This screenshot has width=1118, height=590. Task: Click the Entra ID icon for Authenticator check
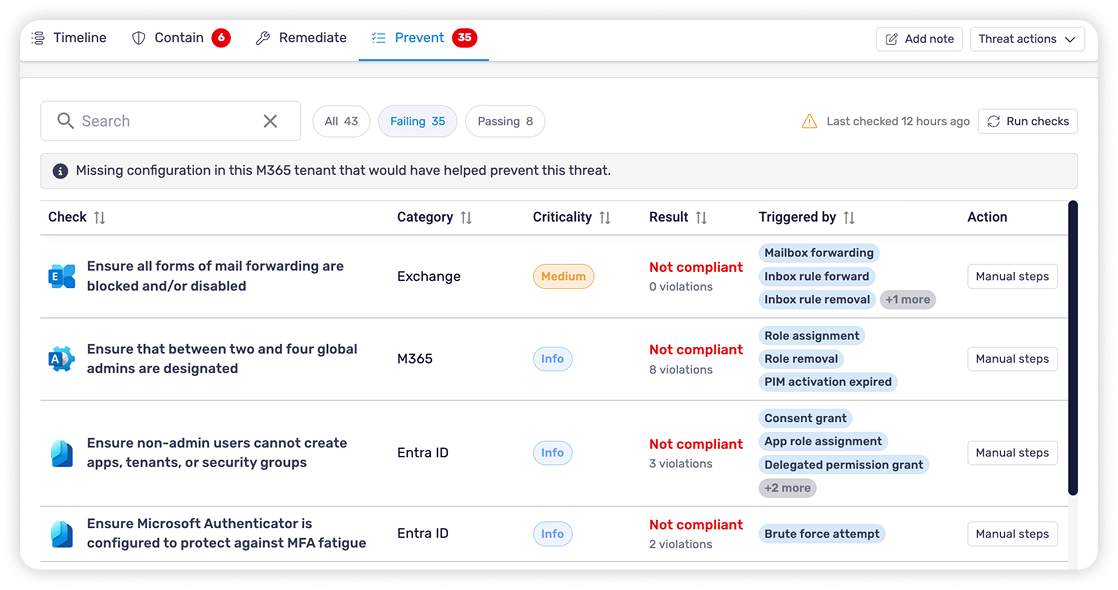(x=62, y=534)
